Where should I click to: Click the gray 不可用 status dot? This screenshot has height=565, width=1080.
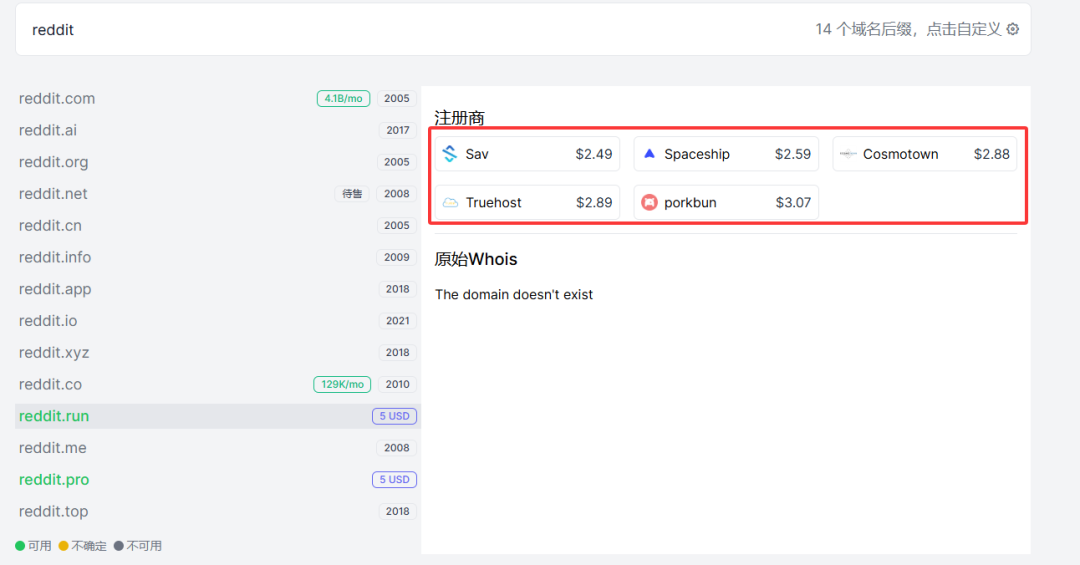[x=118, y=546]
